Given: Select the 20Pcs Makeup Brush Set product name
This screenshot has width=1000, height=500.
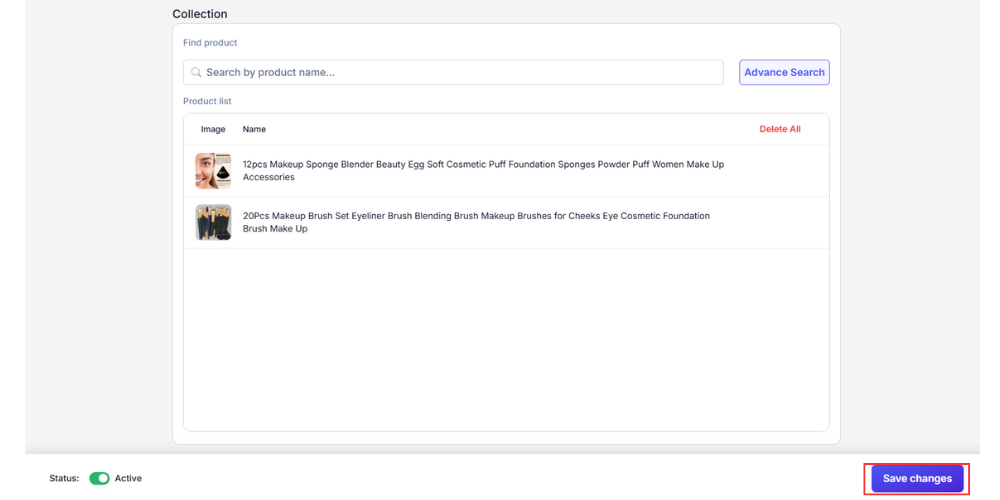Looking at the screenshot, I should click(x=476, y=222).
